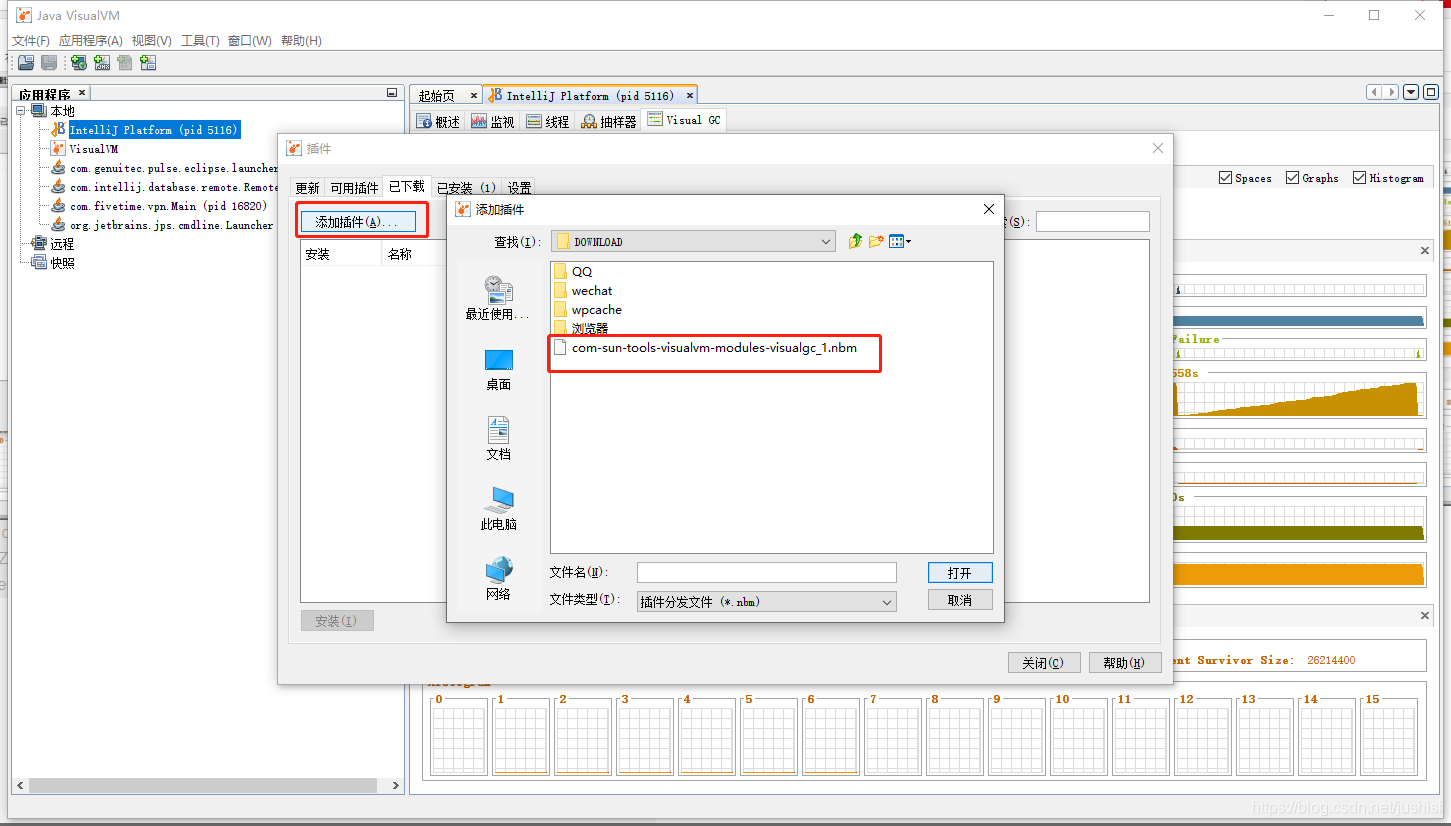Image resolution: width=1451 pixels, height=826 pixels.
Task: Open the 监视 Monitor subtab
Action: click(x=493, y=121)
